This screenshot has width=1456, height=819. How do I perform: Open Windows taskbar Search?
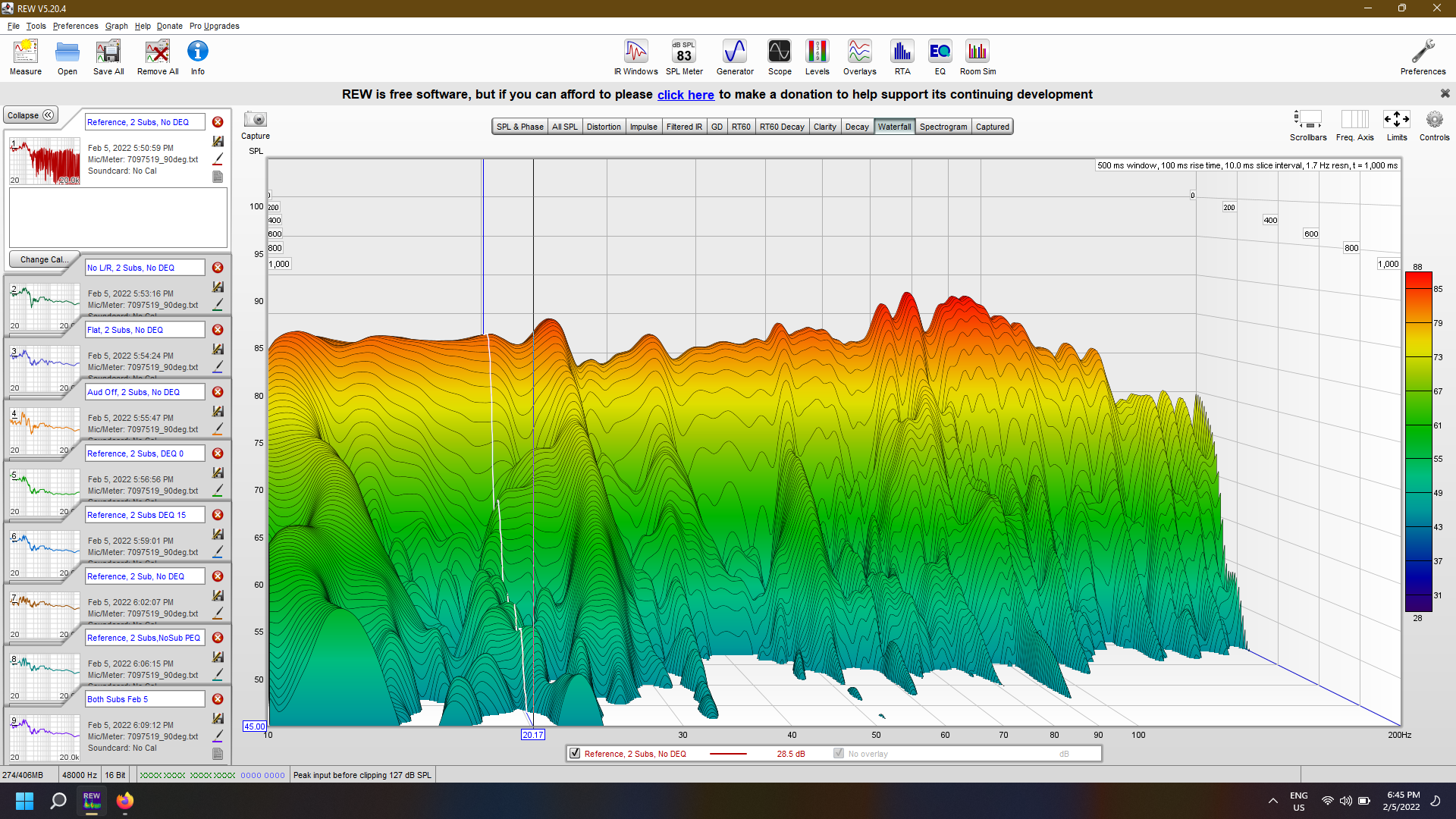[58, 801]
